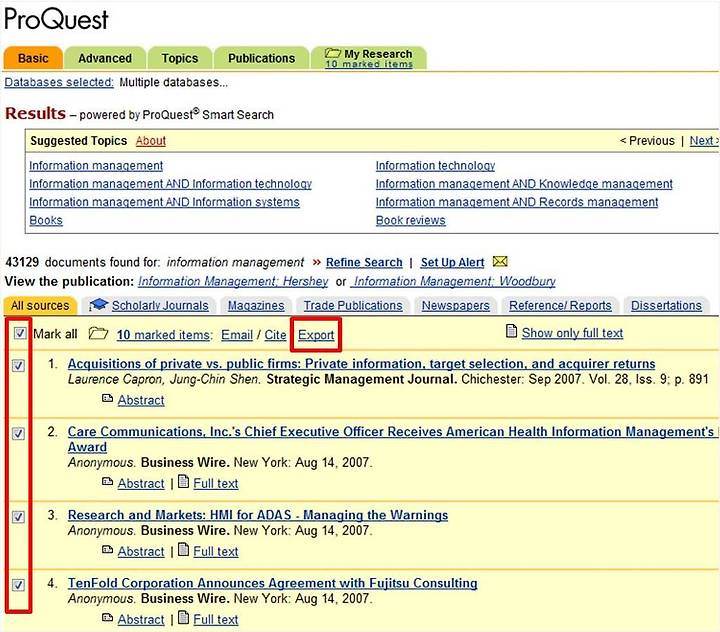This screenshot has width=720, height=632.
Task: Open the Book reviews suggested topic
Action: [x=411, y=220]
